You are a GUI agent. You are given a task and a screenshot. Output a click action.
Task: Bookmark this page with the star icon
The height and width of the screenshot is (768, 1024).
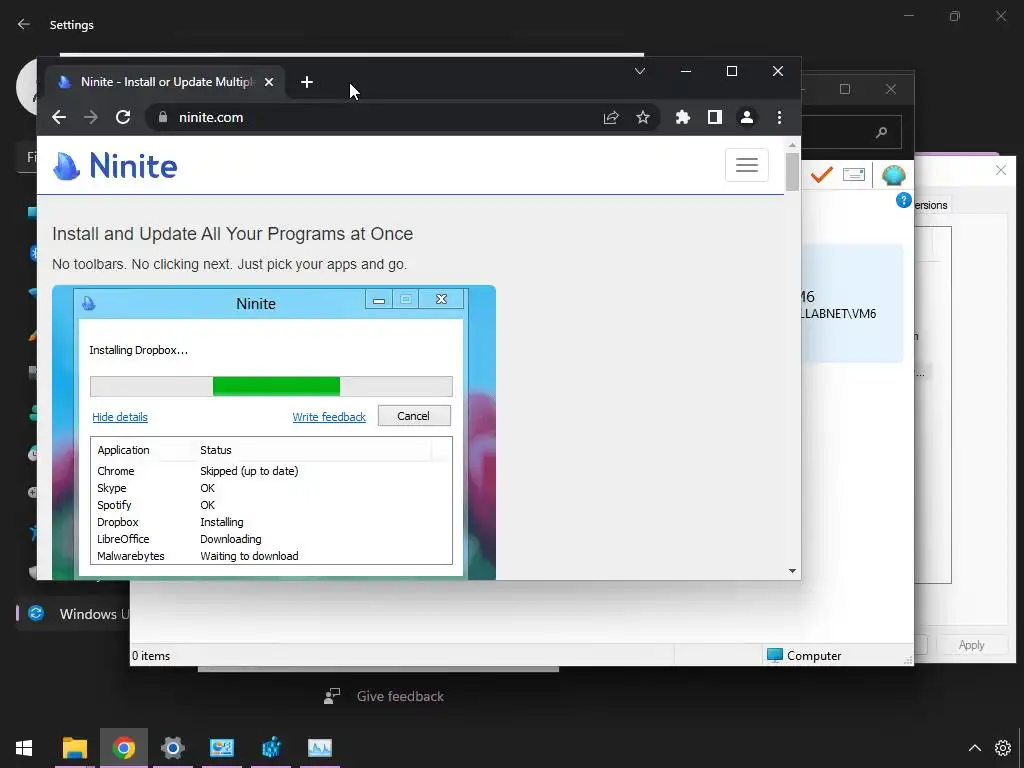click(x=643, y=118)
